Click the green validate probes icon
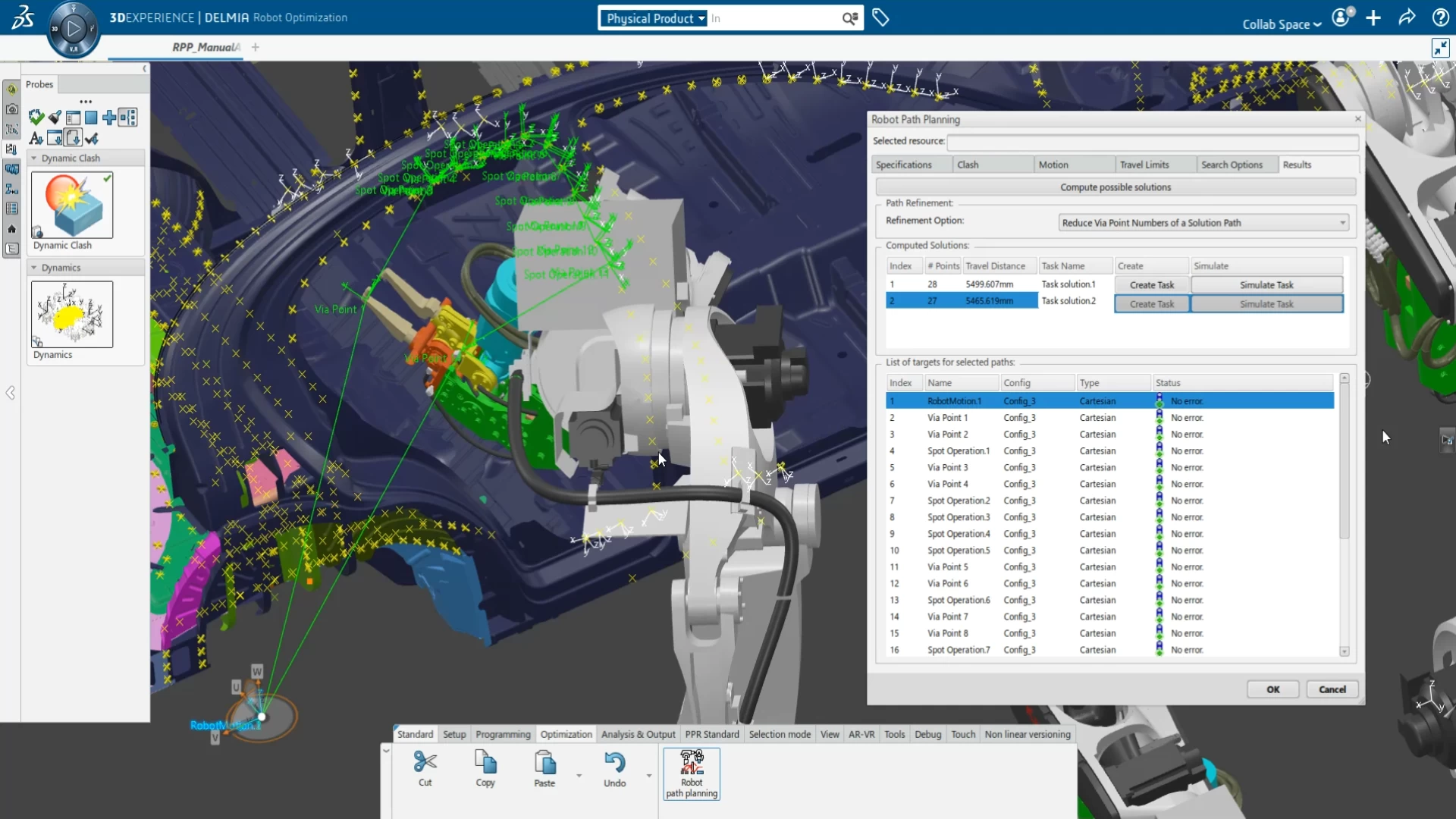 point(36,118)
